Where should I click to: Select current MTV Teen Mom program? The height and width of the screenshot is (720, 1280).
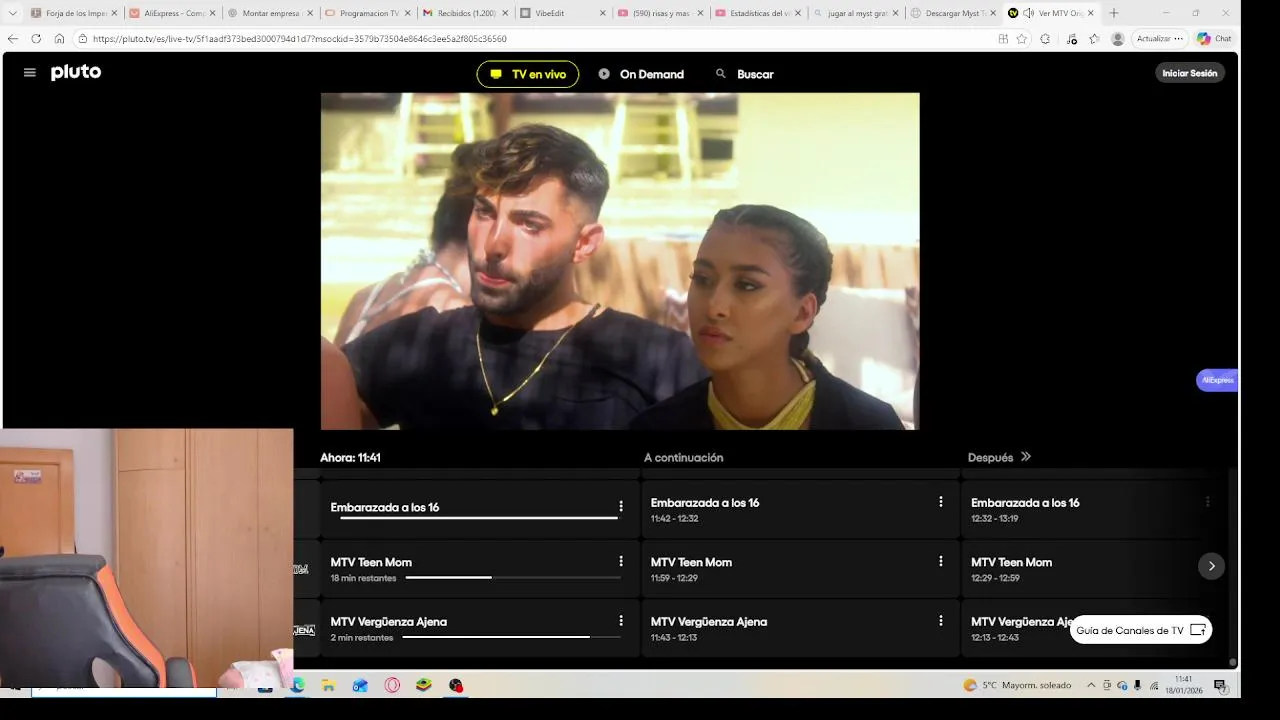point(480,569)
